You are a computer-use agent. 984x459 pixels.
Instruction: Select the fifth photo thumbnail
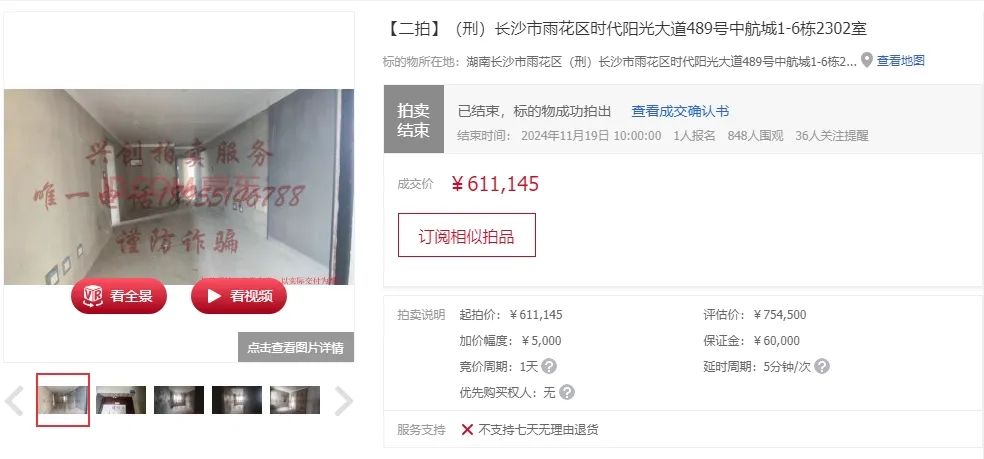[x=295, y=400]
